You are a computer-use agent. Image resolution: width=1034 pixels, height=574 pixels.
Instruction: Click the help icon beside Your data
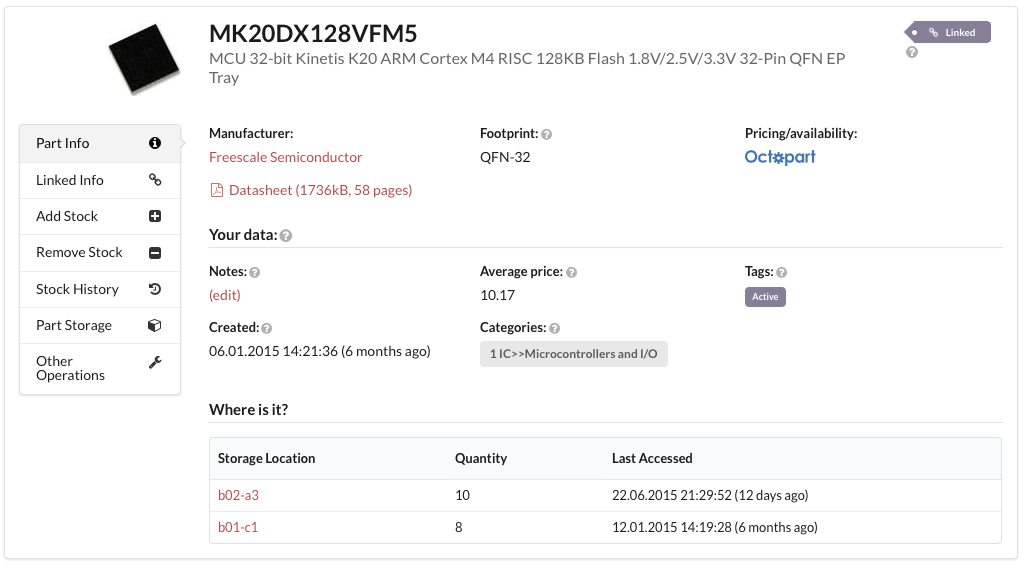click(286, 236)
